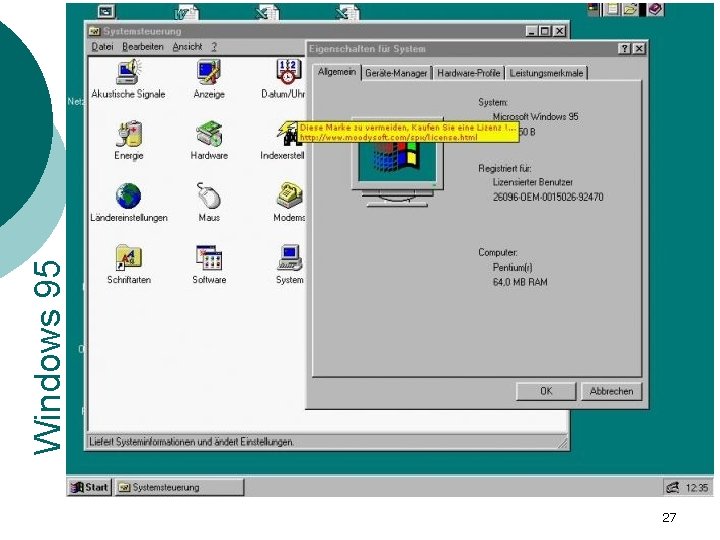Click the book icon in Office shortcut bar

[656, 9]
